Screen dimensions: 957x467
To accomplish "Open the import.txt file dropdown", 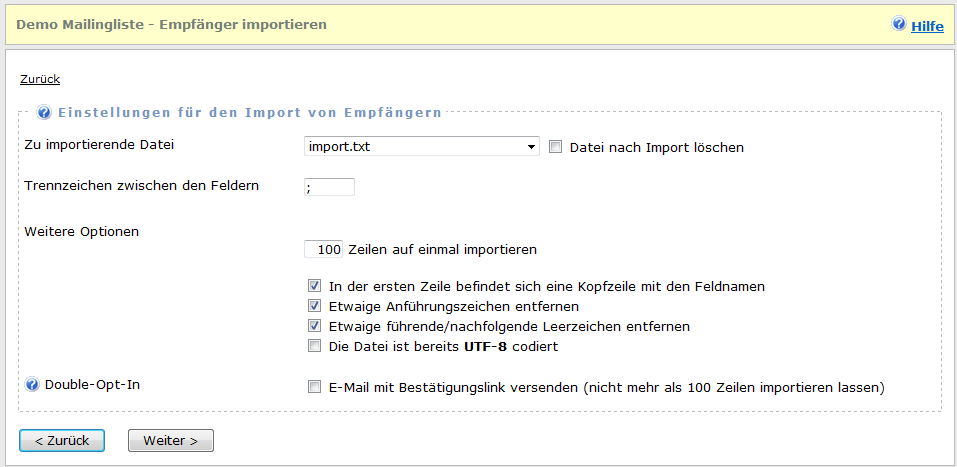I will (421, 147).
